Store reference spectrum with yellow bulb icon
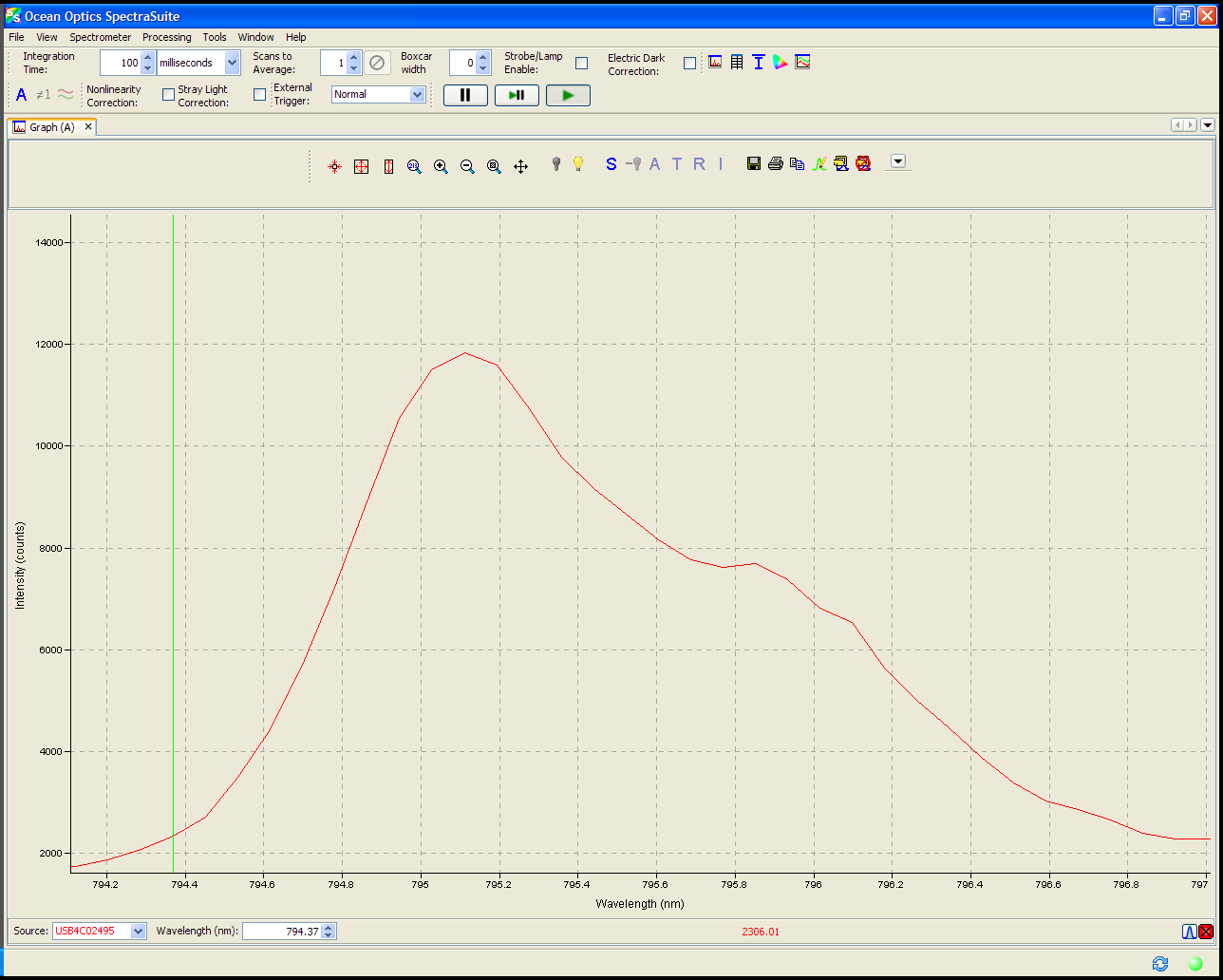The image size is (1223, 980). click(x=577, y=163)
